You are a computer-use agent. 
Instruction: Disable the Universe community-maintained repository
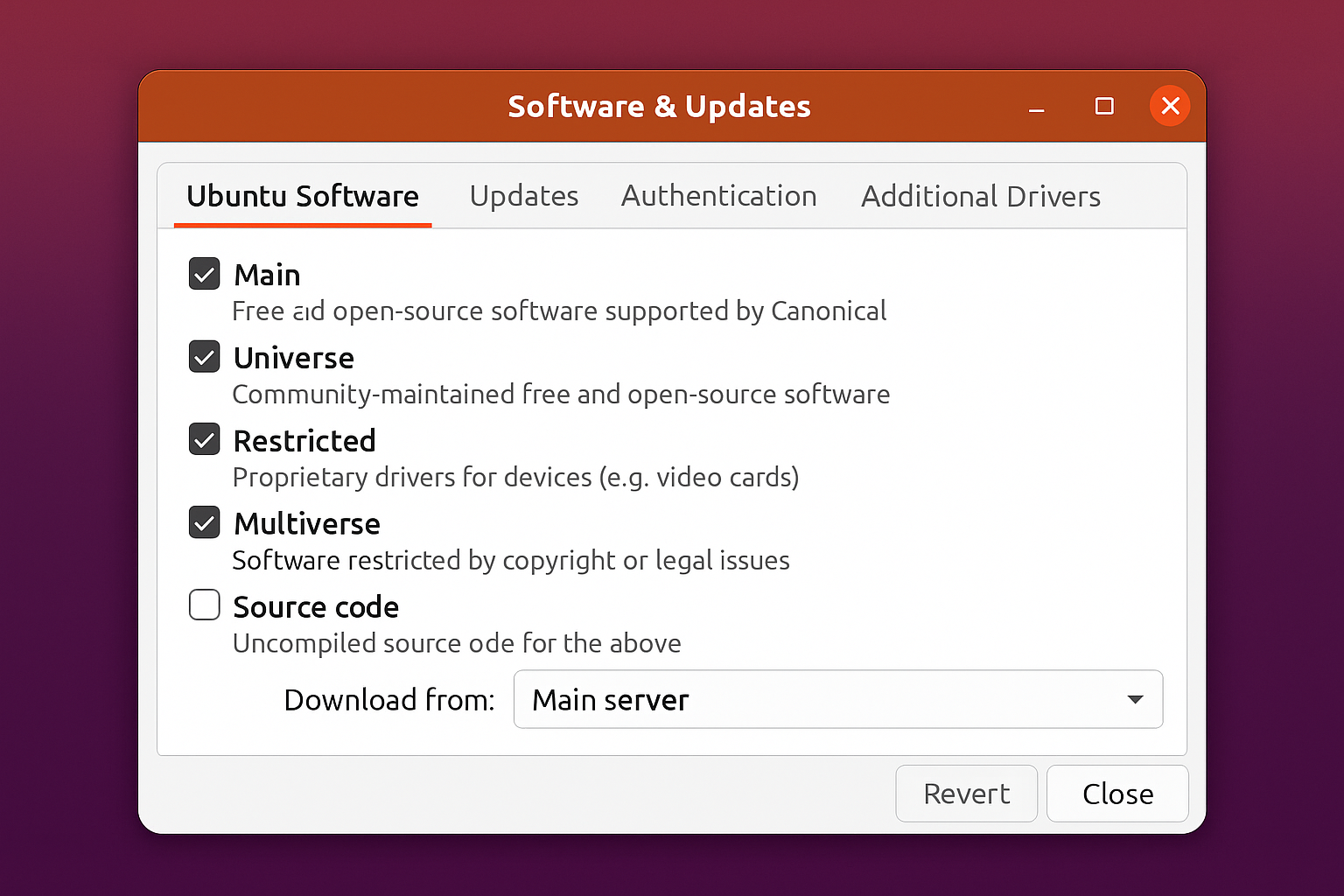point(204,357)
